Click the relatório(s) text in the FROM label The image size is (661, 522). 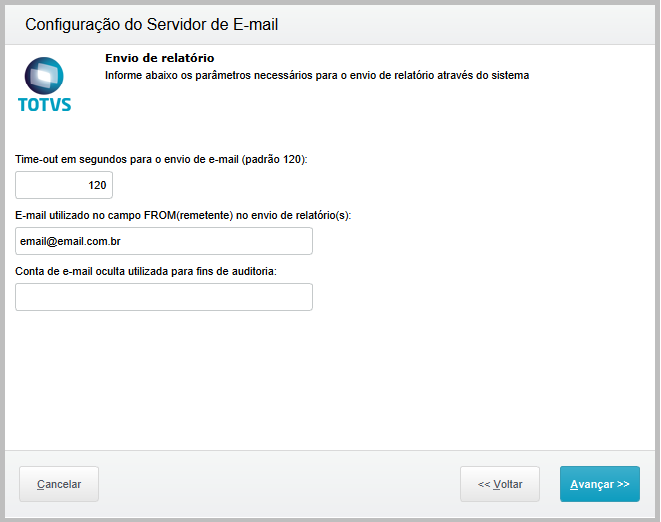322,215
